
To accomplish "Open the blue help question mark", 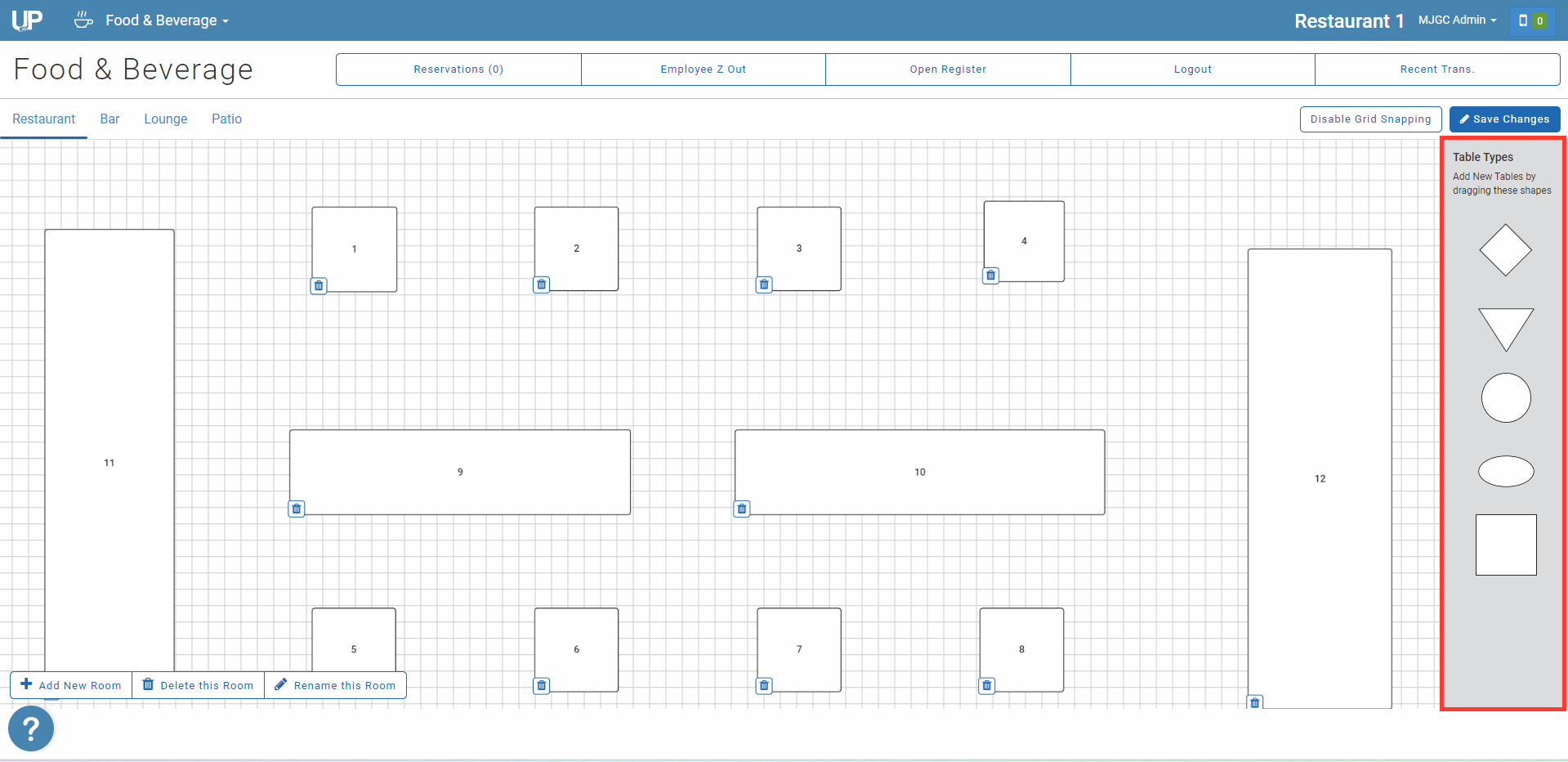I will click(x=31, y=728).
